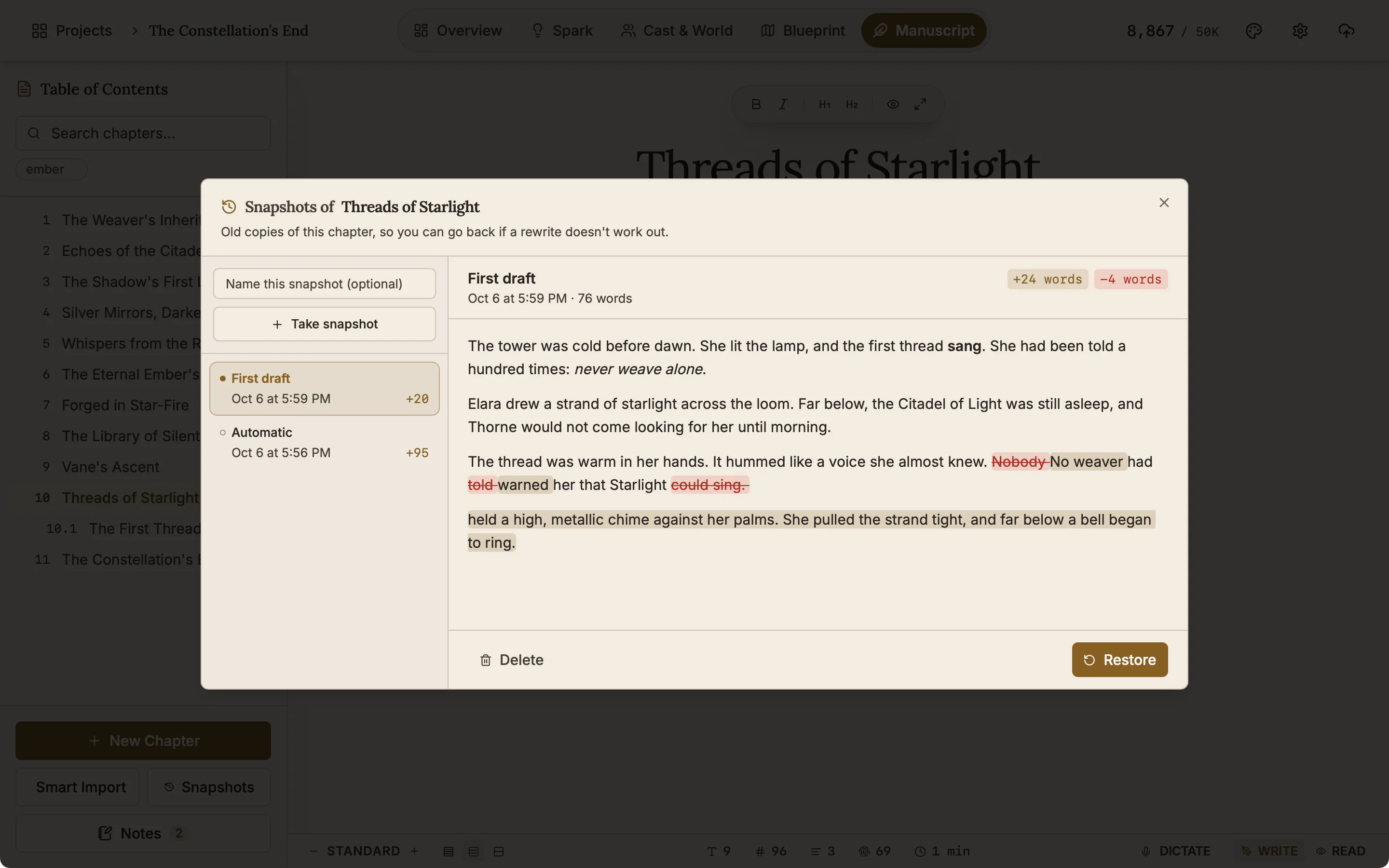Toggle bold formatting in editor toolbar
This screenshot has height=868, width=1389.
756,105
